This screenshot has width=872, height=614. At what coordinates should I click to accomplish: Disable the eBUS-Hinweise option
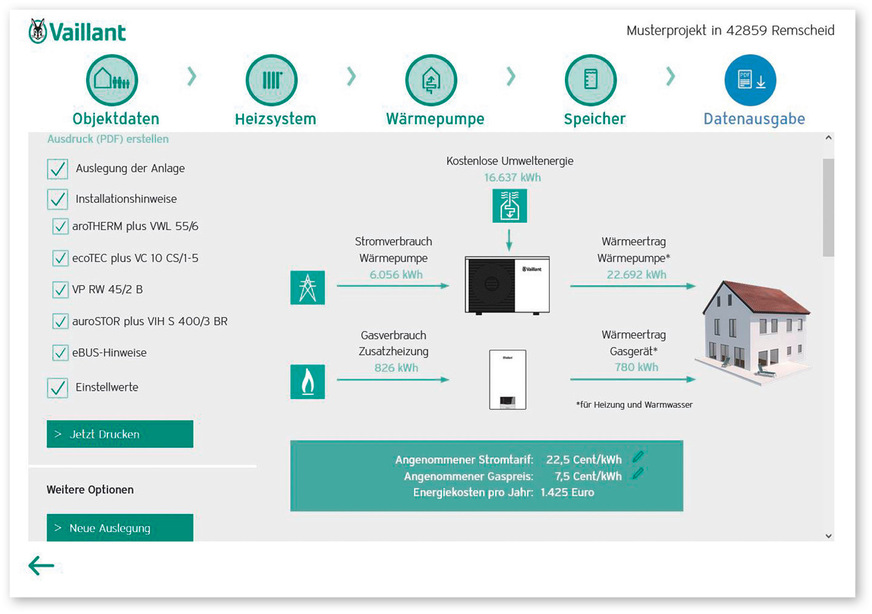point(60,352)
